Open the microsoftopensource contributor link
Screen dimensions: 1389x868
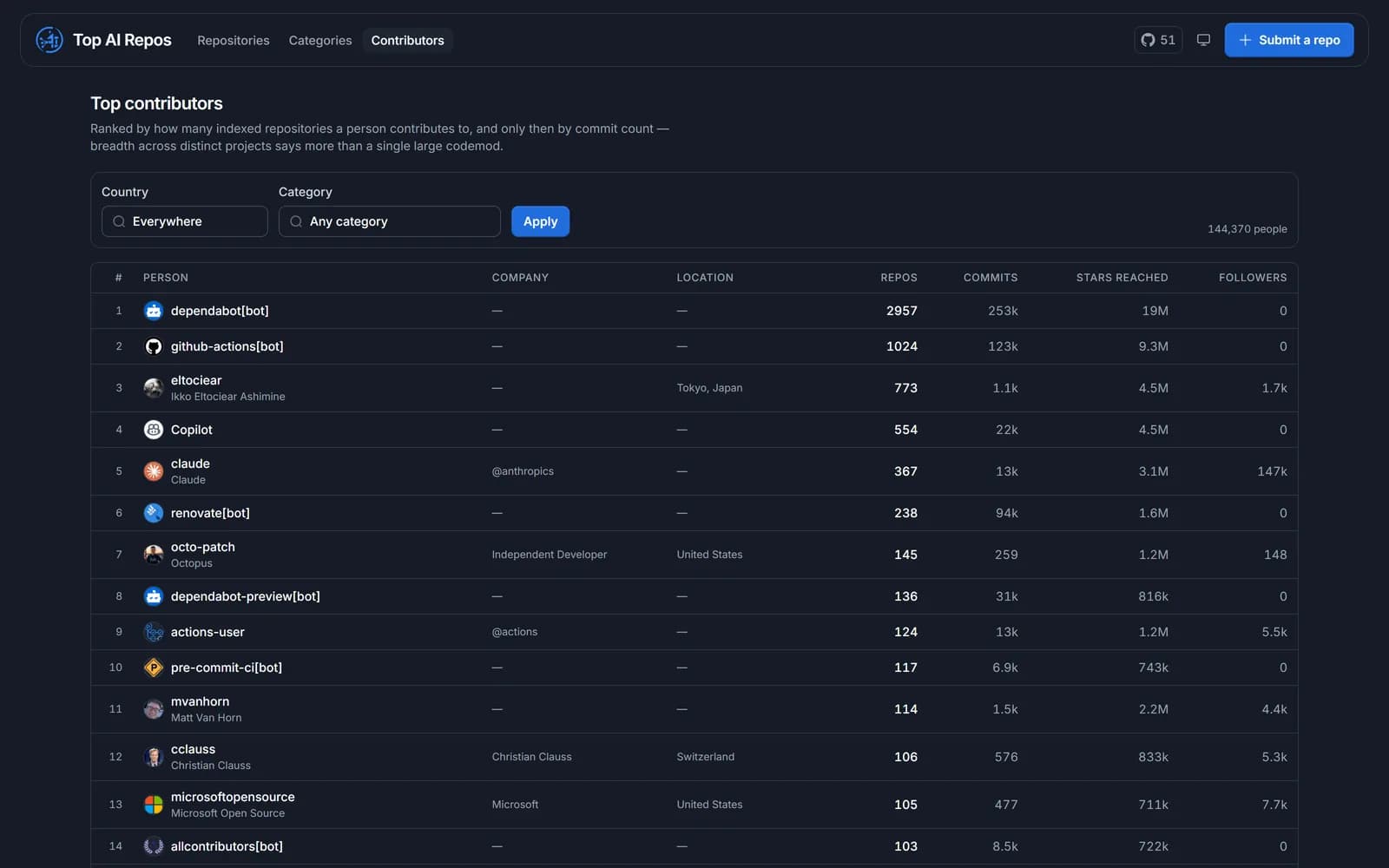pos(233,797)
